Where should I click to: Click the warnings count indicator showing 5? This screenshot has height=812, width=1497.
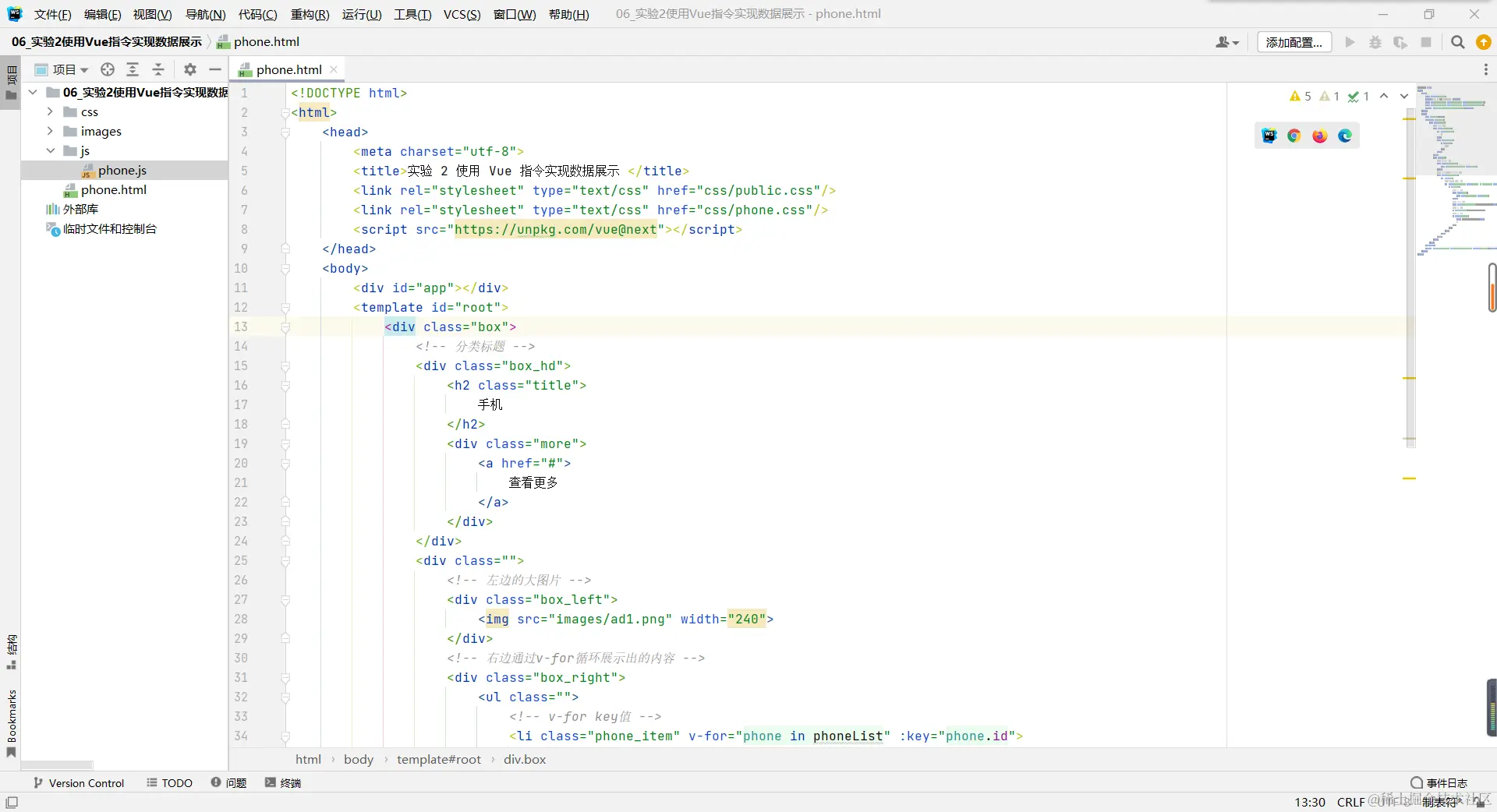(1301, 96)
